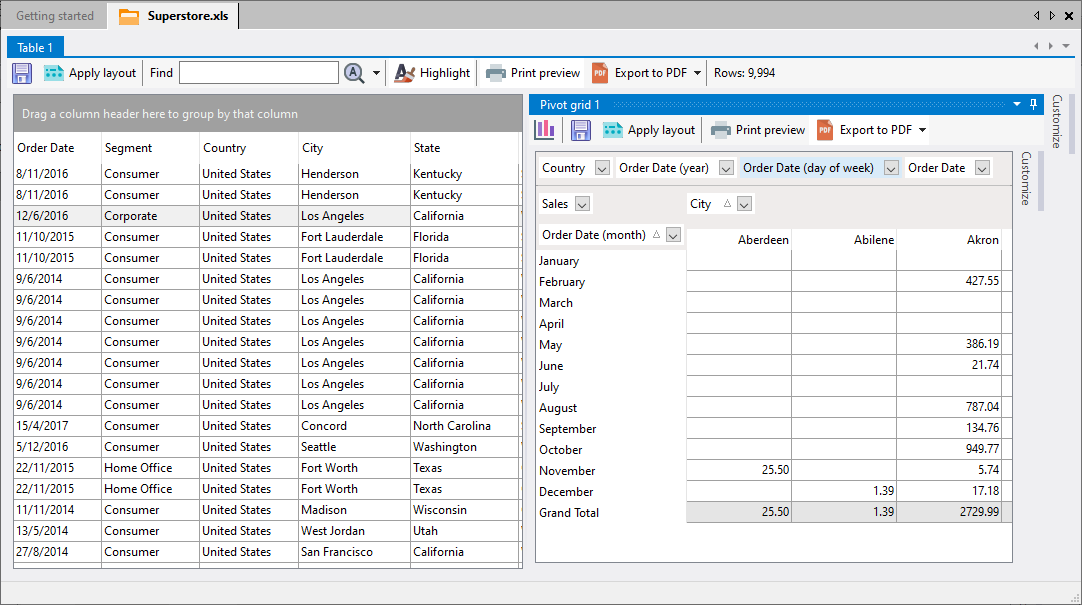Click the save icon in Pivot grid toolbar
This screenshot has width=1082, height=605.
[x=581, y=130]
